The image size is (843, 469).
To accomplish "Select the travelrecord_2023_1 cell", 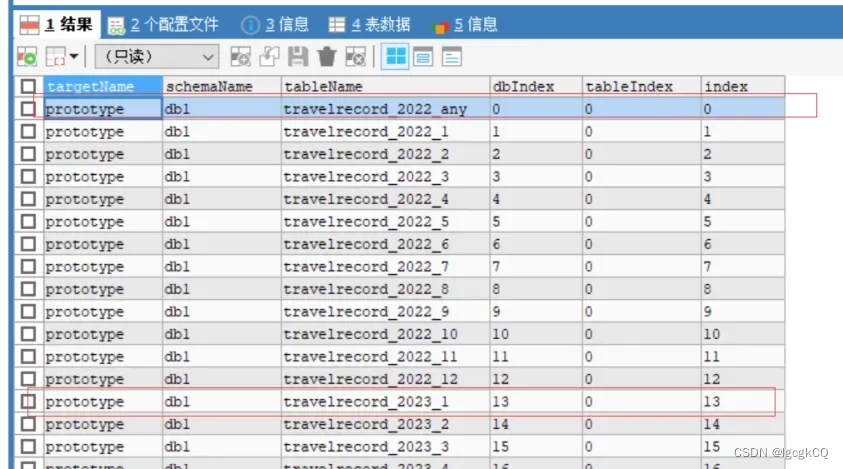I will pyautogui.click(x=385, y=402).
